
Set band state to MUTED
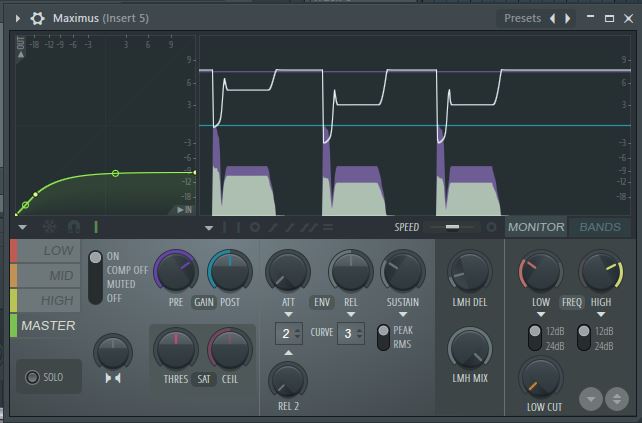(x=121, y=284)
